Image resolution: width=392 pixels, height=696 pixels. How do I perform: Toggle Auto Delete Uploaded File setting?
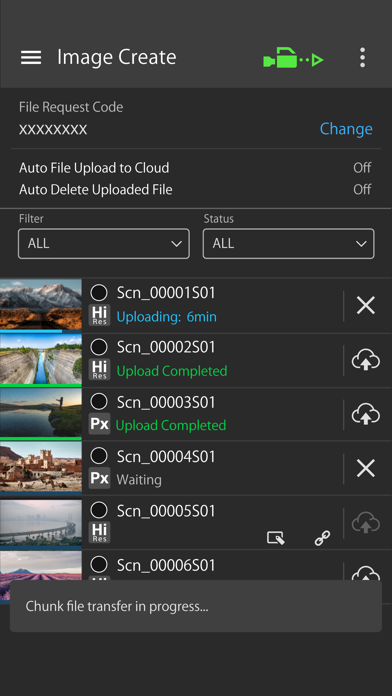tap(195, 190)
